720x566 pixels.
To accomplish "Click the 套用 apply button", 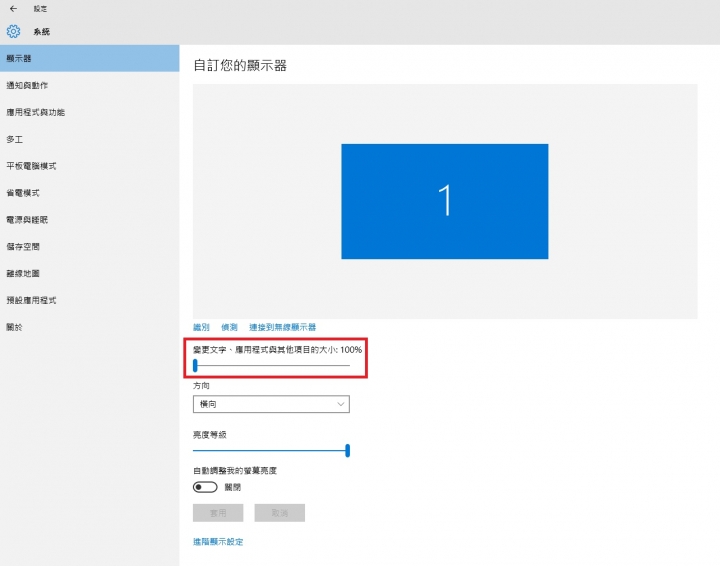I will 218,513.
